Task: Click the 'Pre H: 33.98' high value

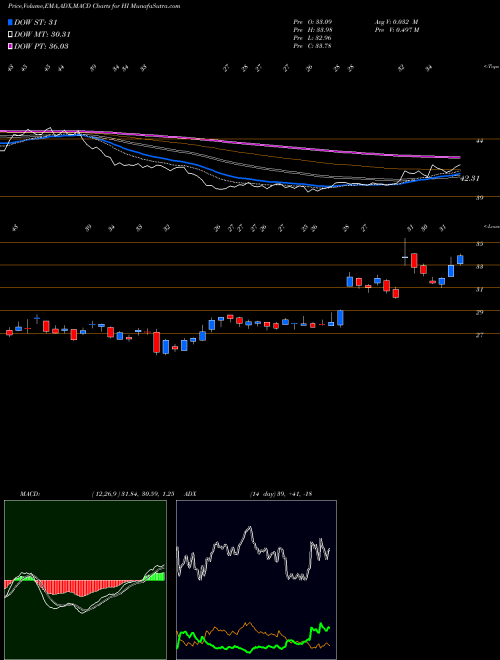Action: 312,30
